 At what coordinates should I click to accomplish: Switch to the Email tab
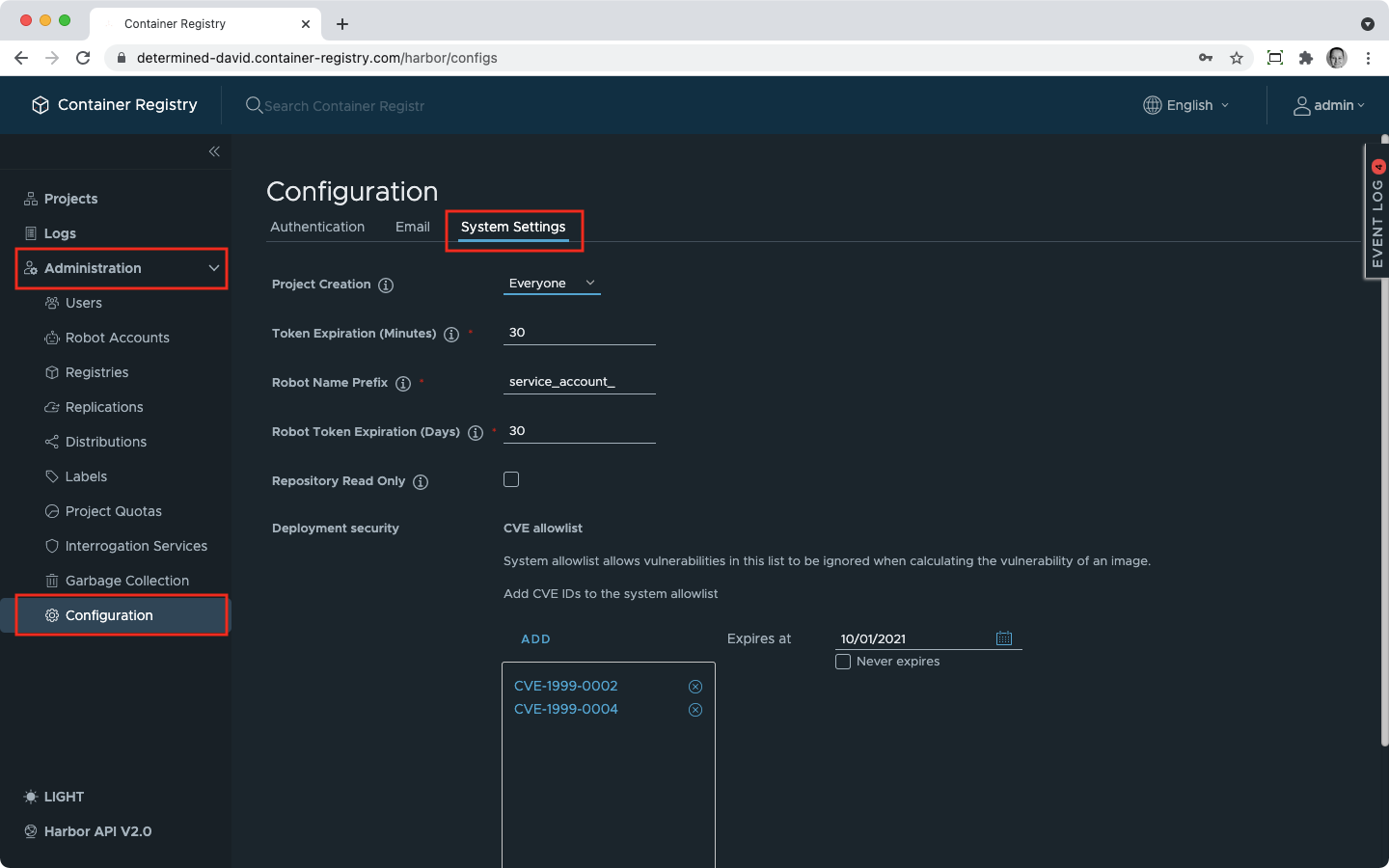tap(413, 227)
